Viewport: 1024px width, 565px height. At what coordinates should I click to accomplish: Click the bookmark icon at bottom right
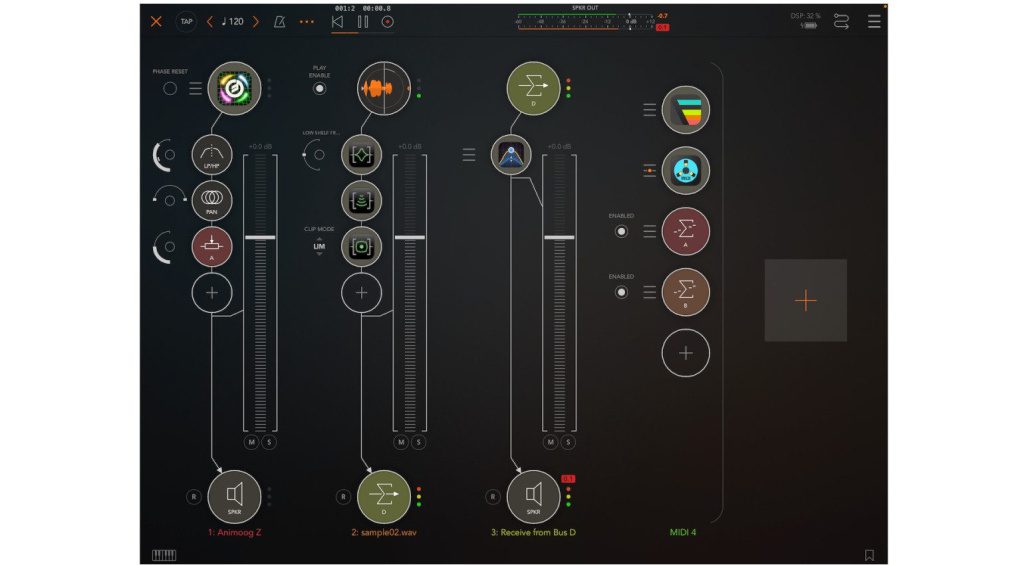coord(869,555)
